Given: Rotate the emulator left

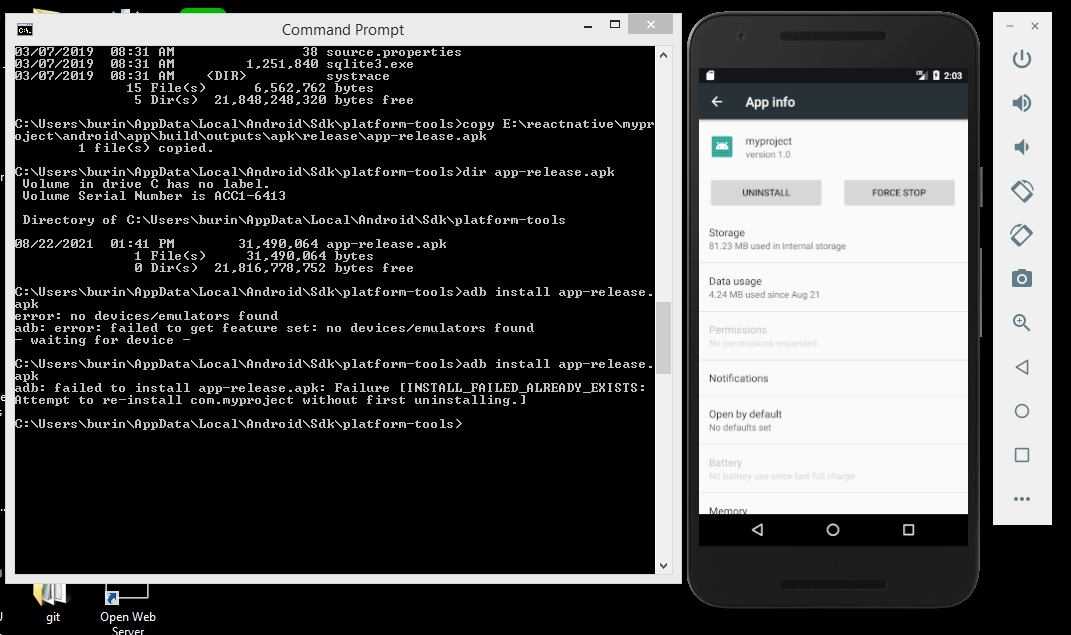Looking at the screenshot, I should click(x=1021, y=191).
